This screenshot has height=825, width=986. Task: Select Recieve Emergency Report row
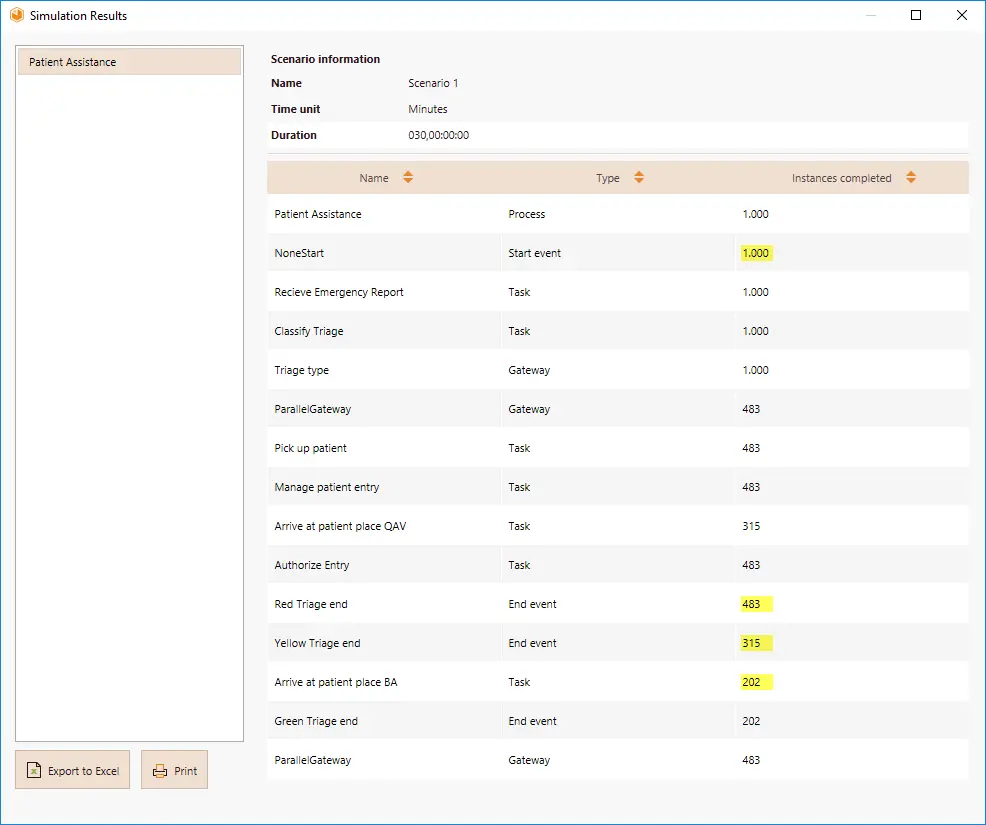point(618,292)
